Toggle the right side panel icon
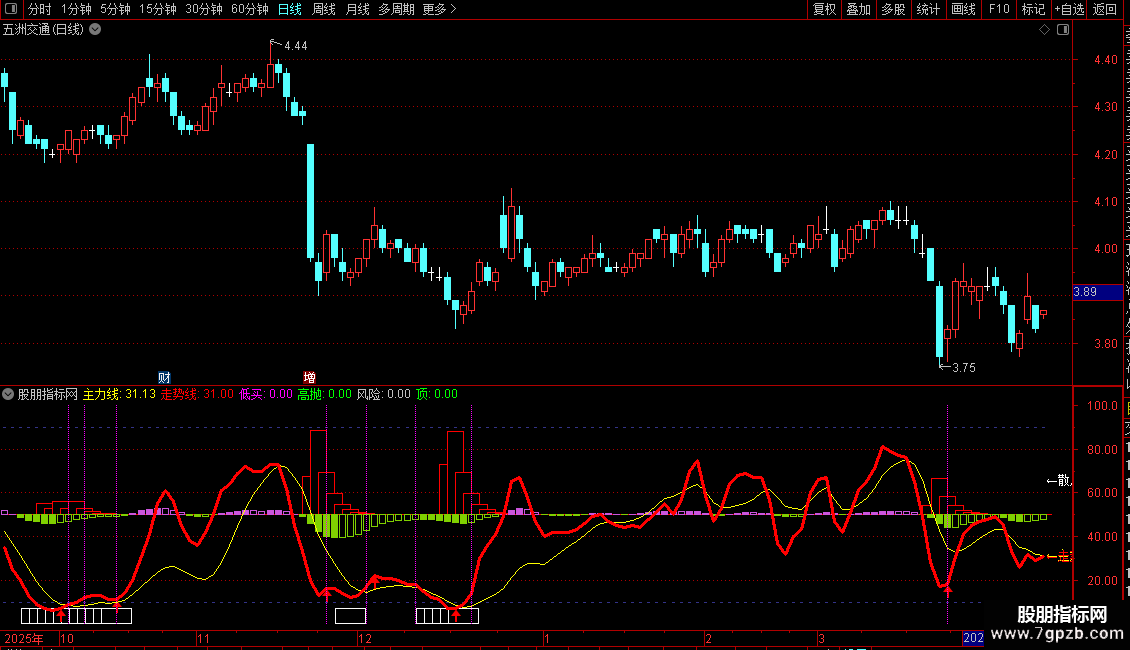 point(1063,30)
